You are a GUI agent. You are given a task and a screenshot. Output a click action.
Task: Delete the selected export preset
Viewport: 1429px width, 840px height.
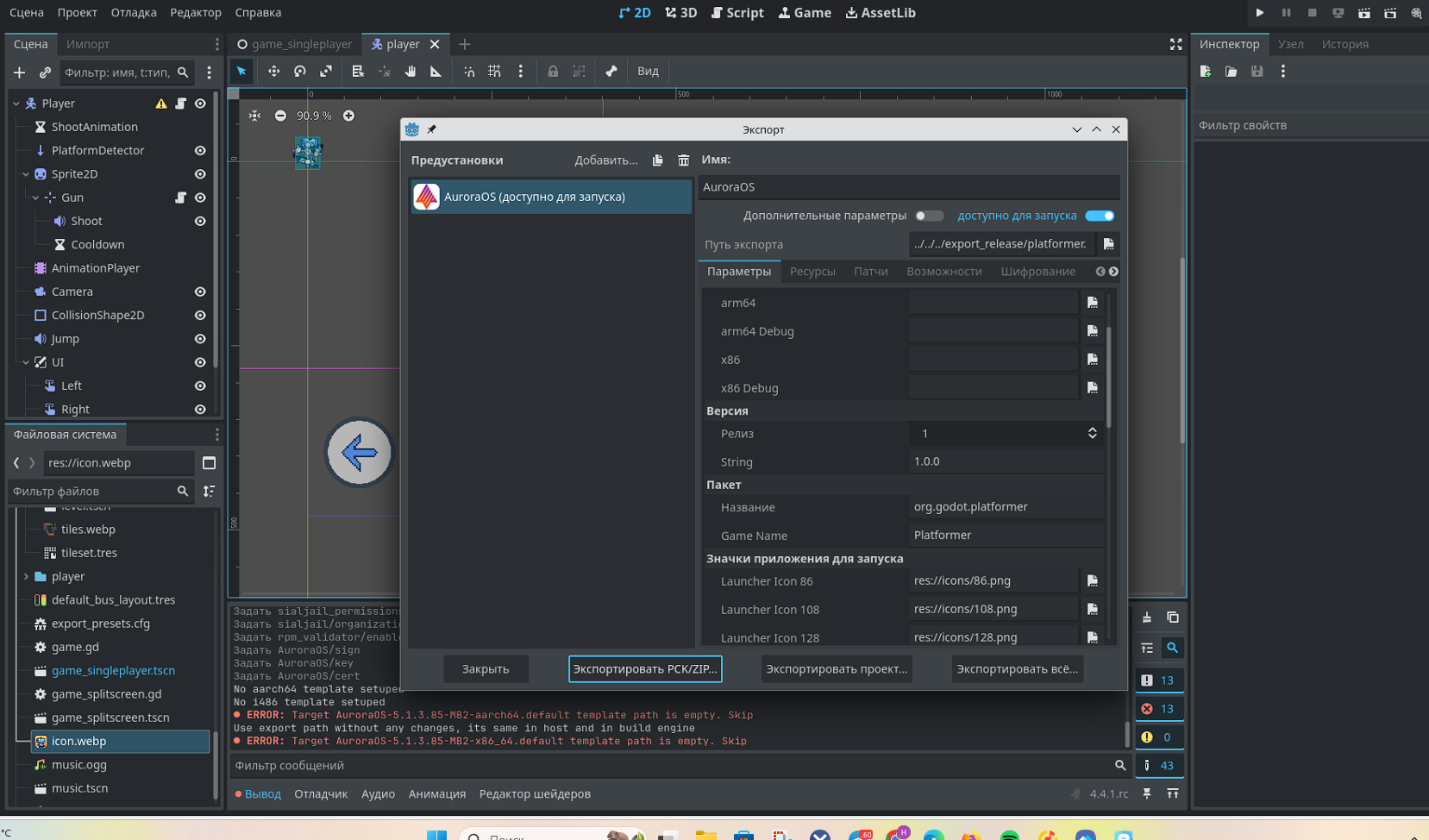pos(683,160)
